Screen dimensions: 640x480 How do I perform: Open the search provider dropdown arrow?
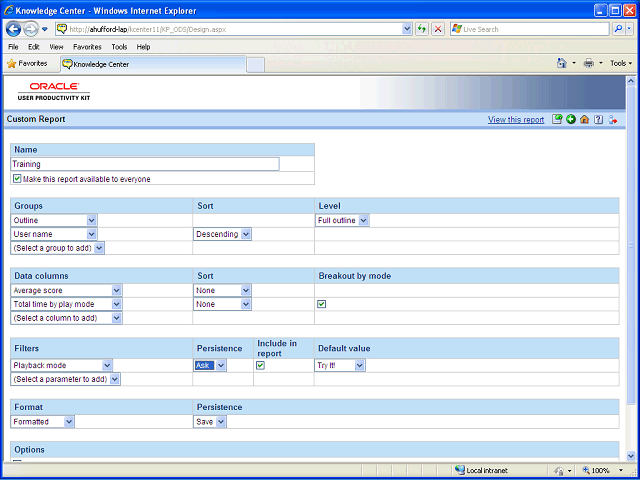(x=630, y=29)
